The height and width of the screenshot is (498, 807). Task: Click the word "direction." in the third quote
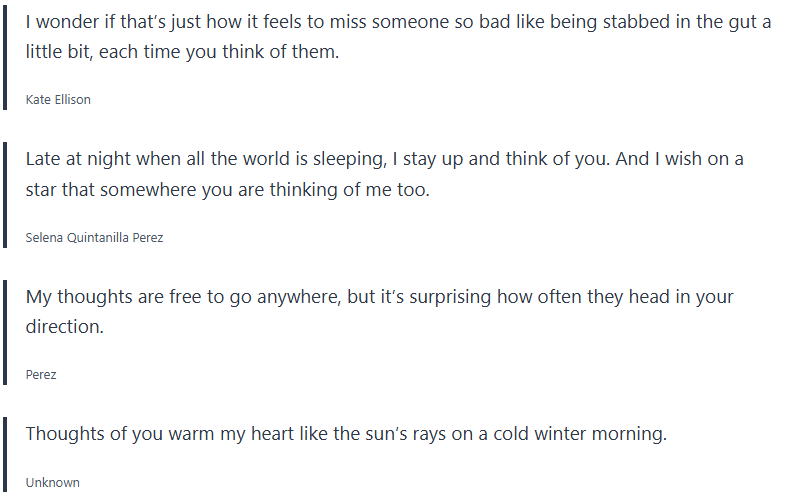(x=64, y=326)
